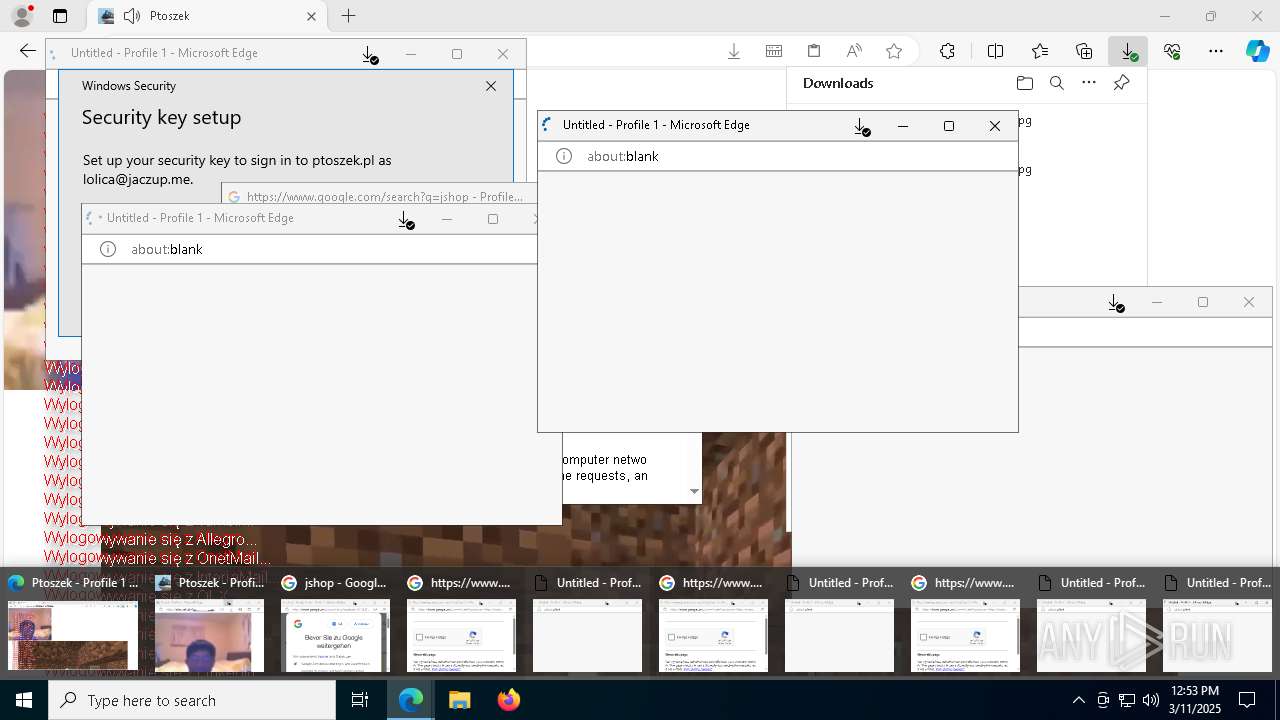The image size is (1280, 720).
Task: Close the right partial Edge window
Action: pos(1249,302)
